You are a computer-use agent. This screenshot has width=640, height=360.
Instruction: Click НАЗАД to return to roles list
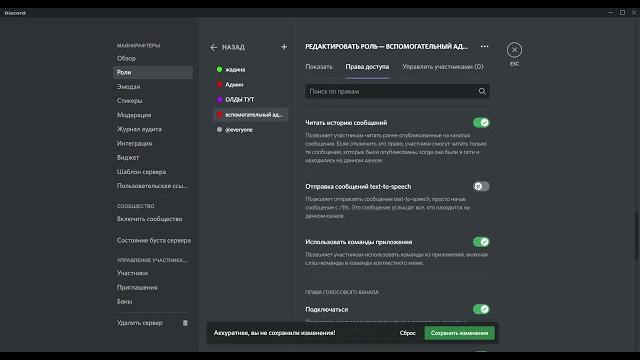point(233,47)
